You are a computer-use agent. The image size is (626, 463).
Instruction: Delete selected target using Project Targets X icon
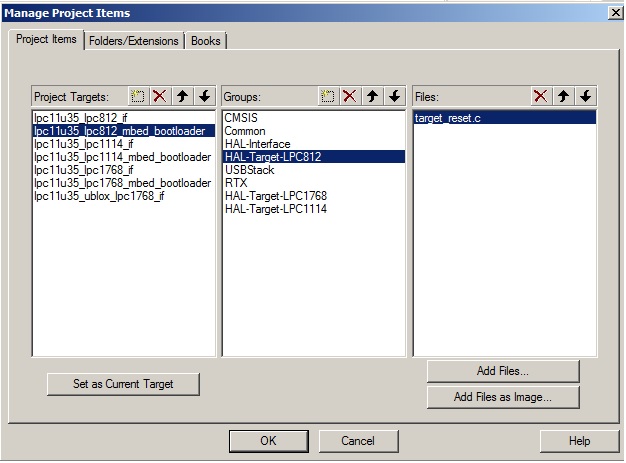click(160, 96)
